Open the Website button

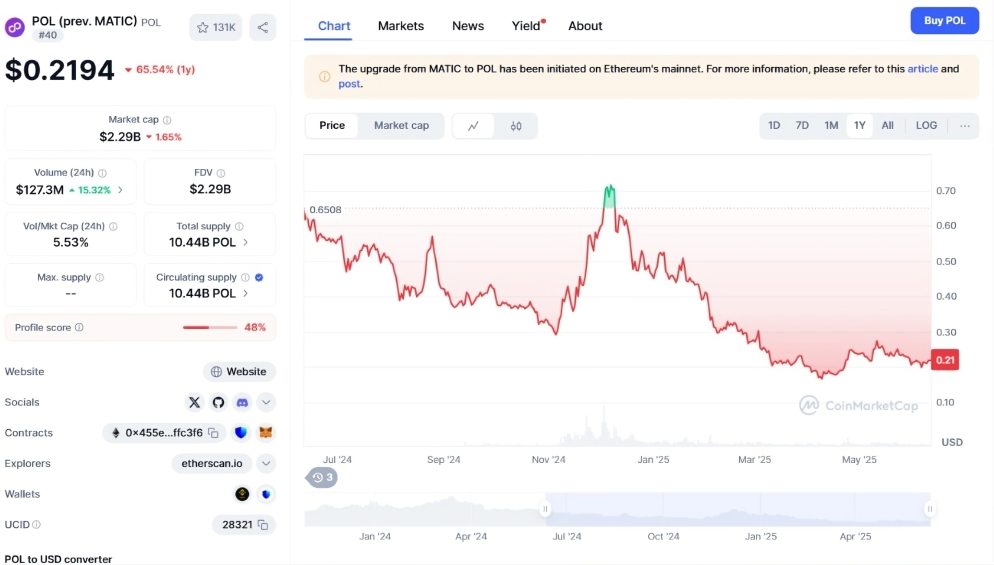(239, 372)
